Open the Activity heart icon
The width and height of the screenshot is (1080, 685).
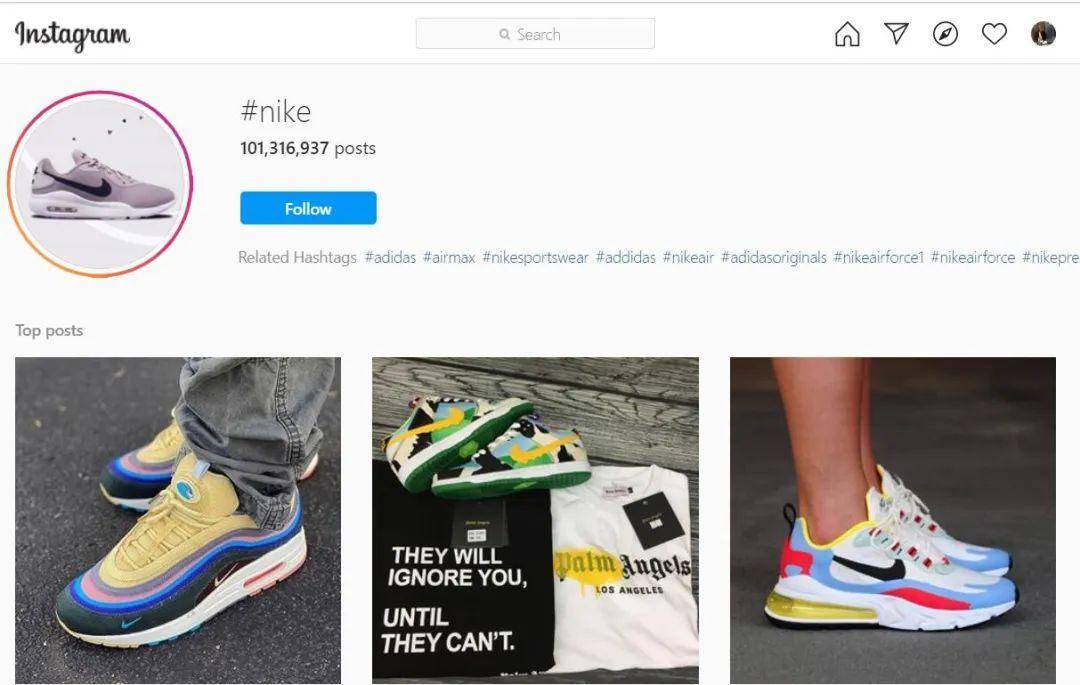click(994, 33)
